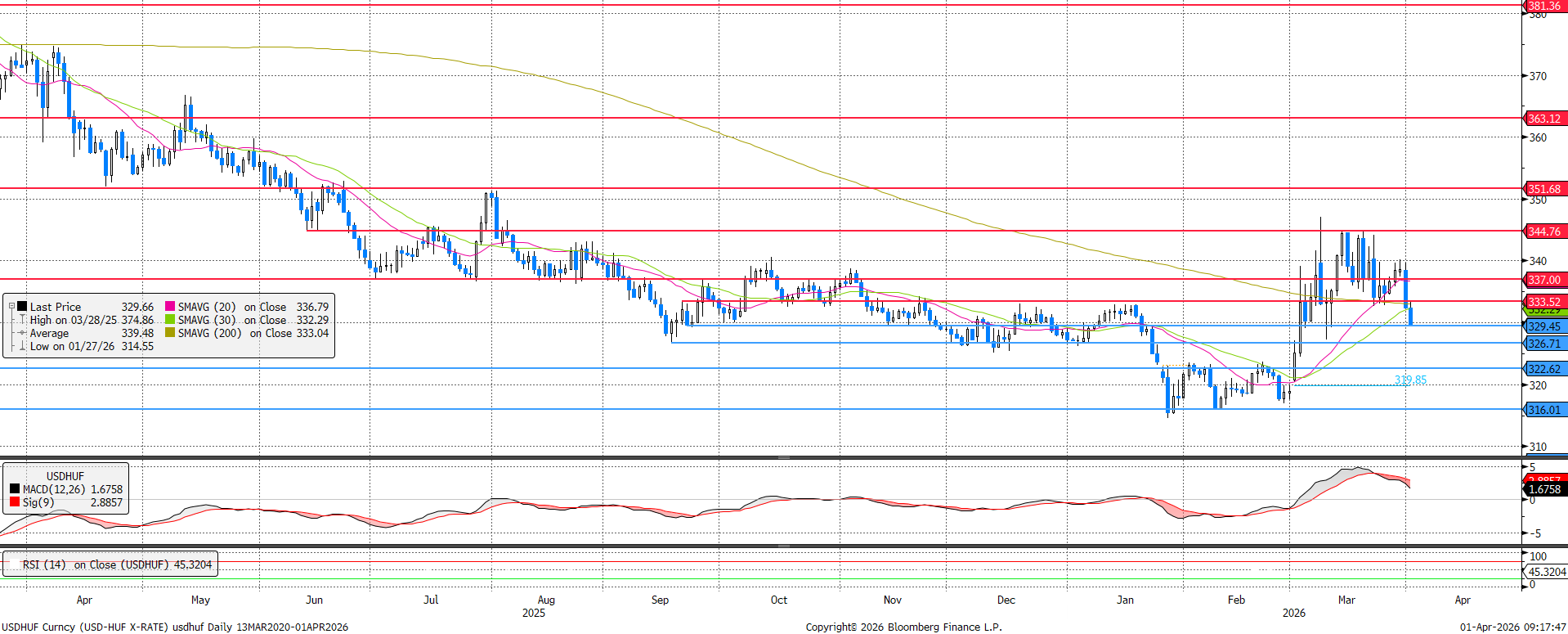Select the 329.45 blue support level tag

coord(1543,326)
